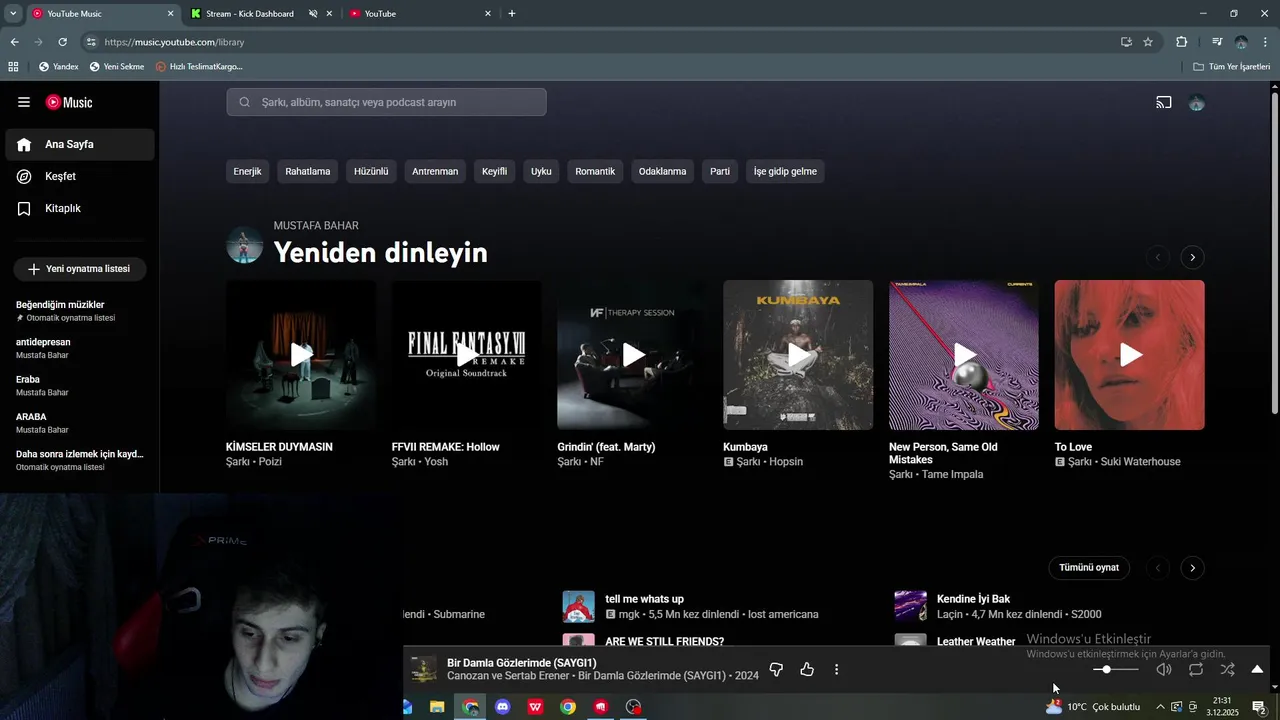Open a new browser tab

pos(512,14)
